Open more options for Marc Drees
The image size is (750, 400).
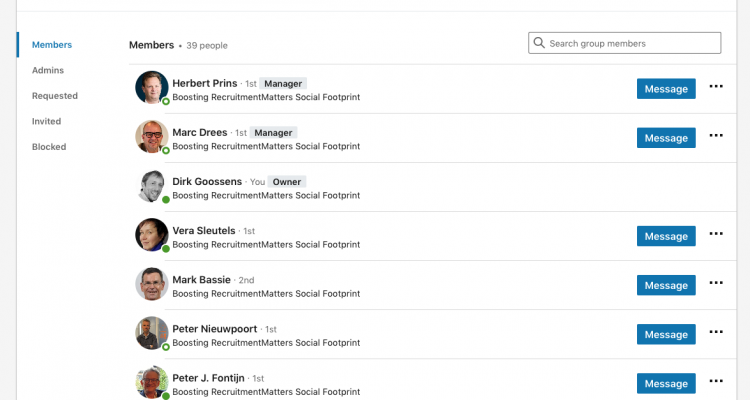(x=716, y=136)
